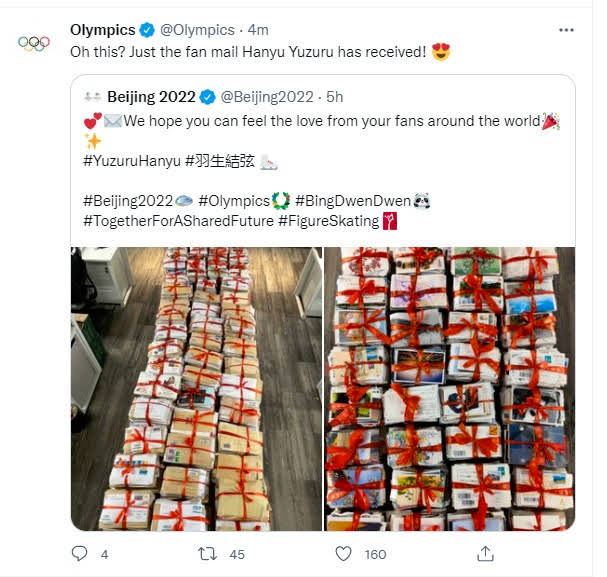This screenshot has width=607, height=577.
Task: Click the Beijing 2022 small avatar
Action: click(x=93, y=97)
